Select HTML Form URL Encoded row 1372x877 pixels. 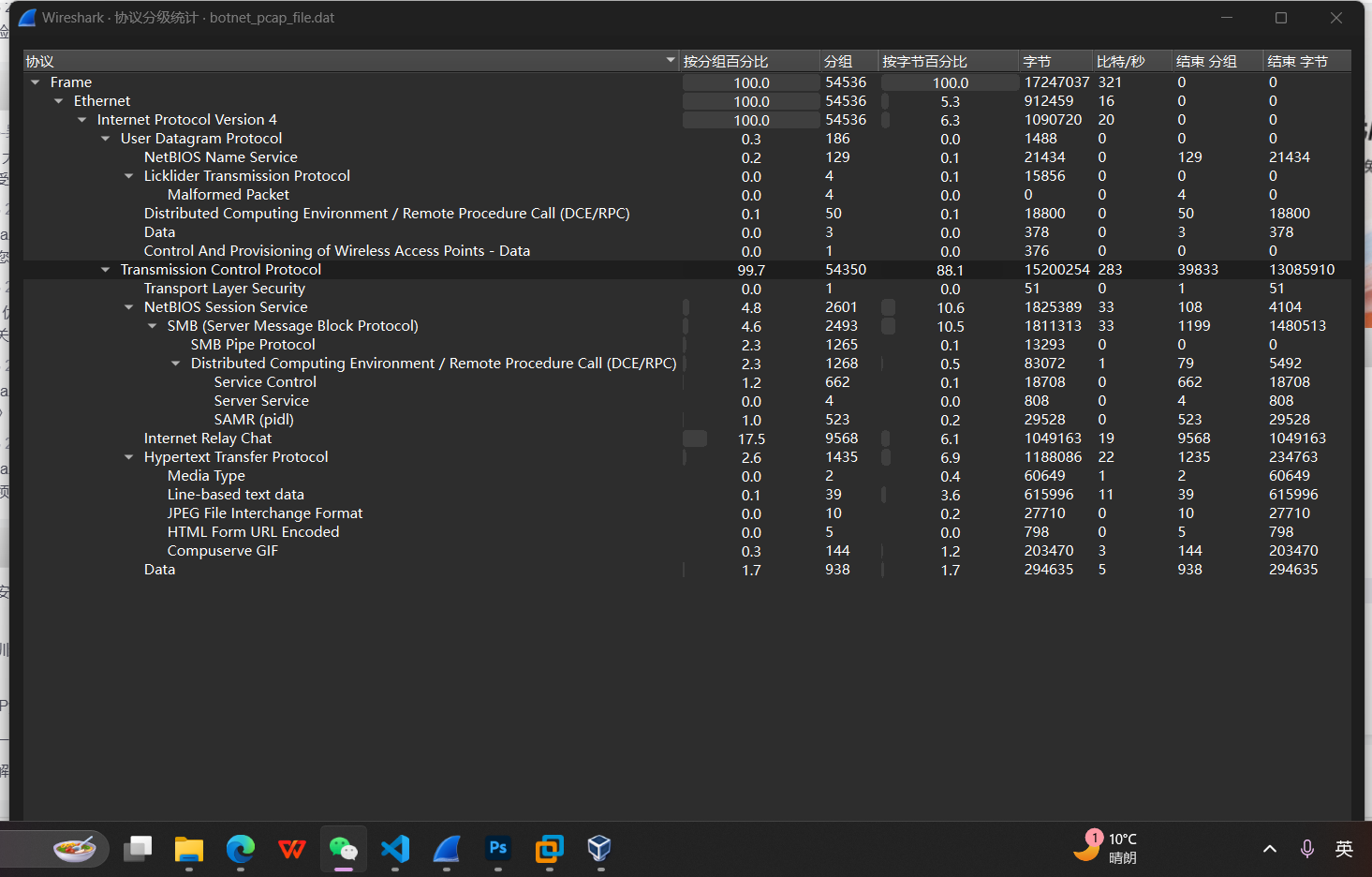[x=687, y=532]
